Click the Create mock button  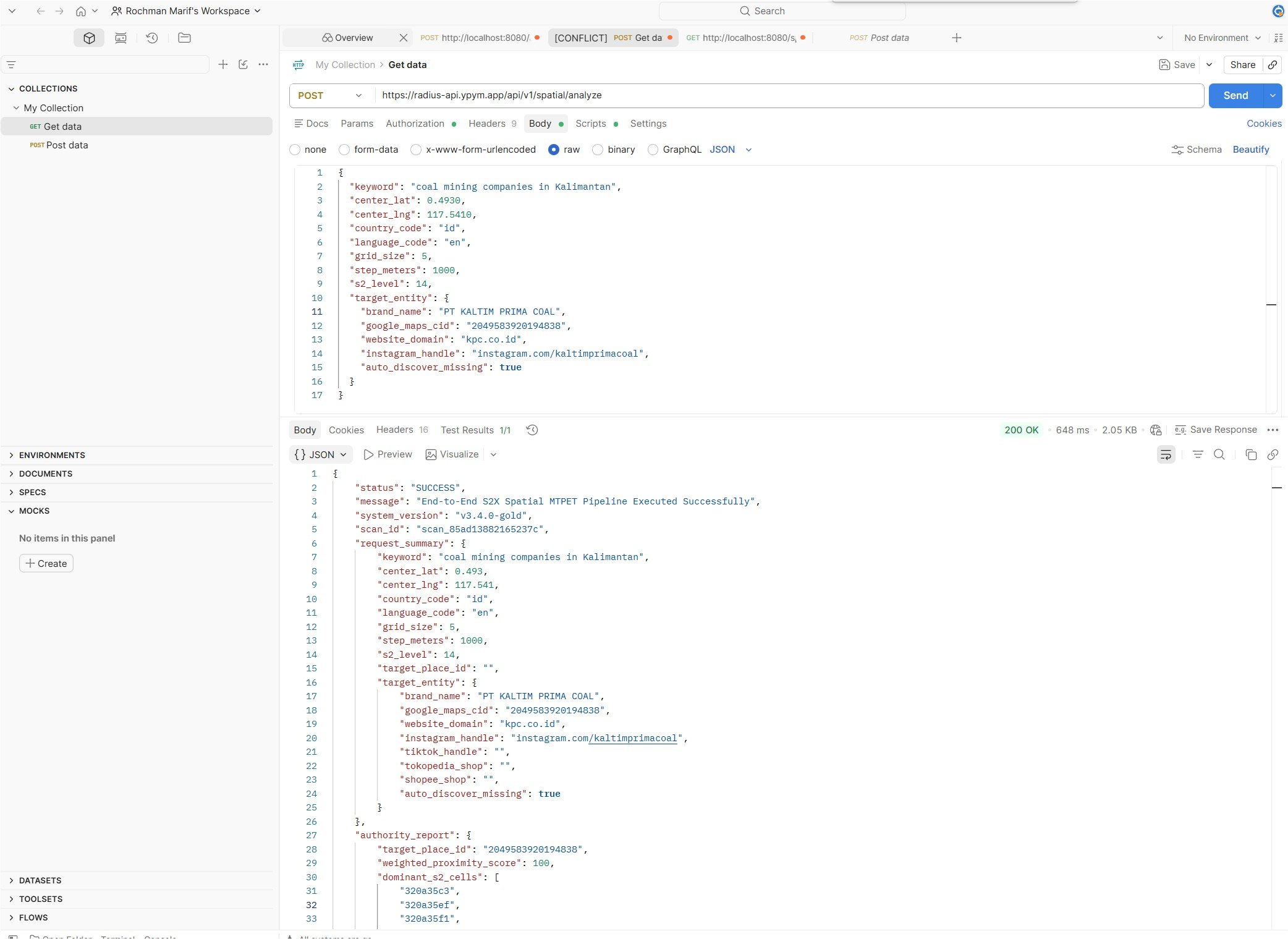pyautogui.click(x=46, y=563)
